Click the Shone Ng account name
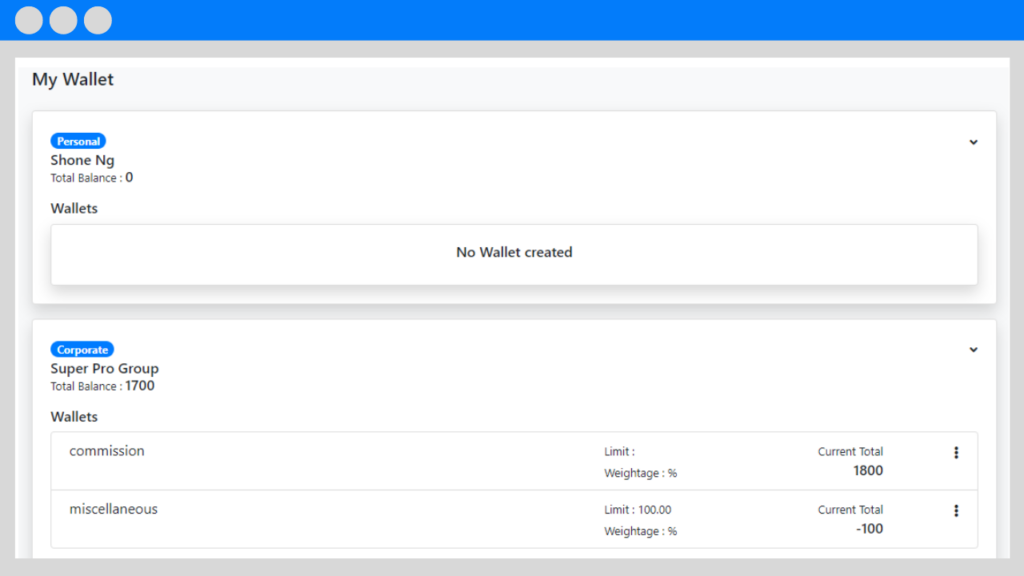1024x576 pixels. 82,160
